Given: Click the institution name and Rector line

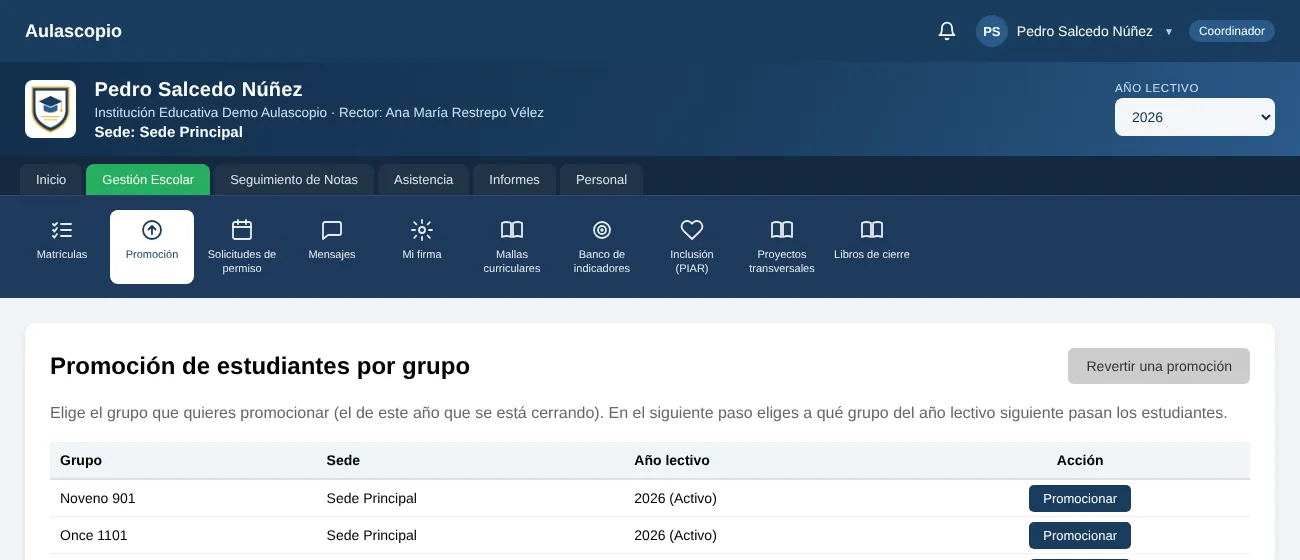Looking at the screenshot, I should pyautogui.click(x=319, y=112).
